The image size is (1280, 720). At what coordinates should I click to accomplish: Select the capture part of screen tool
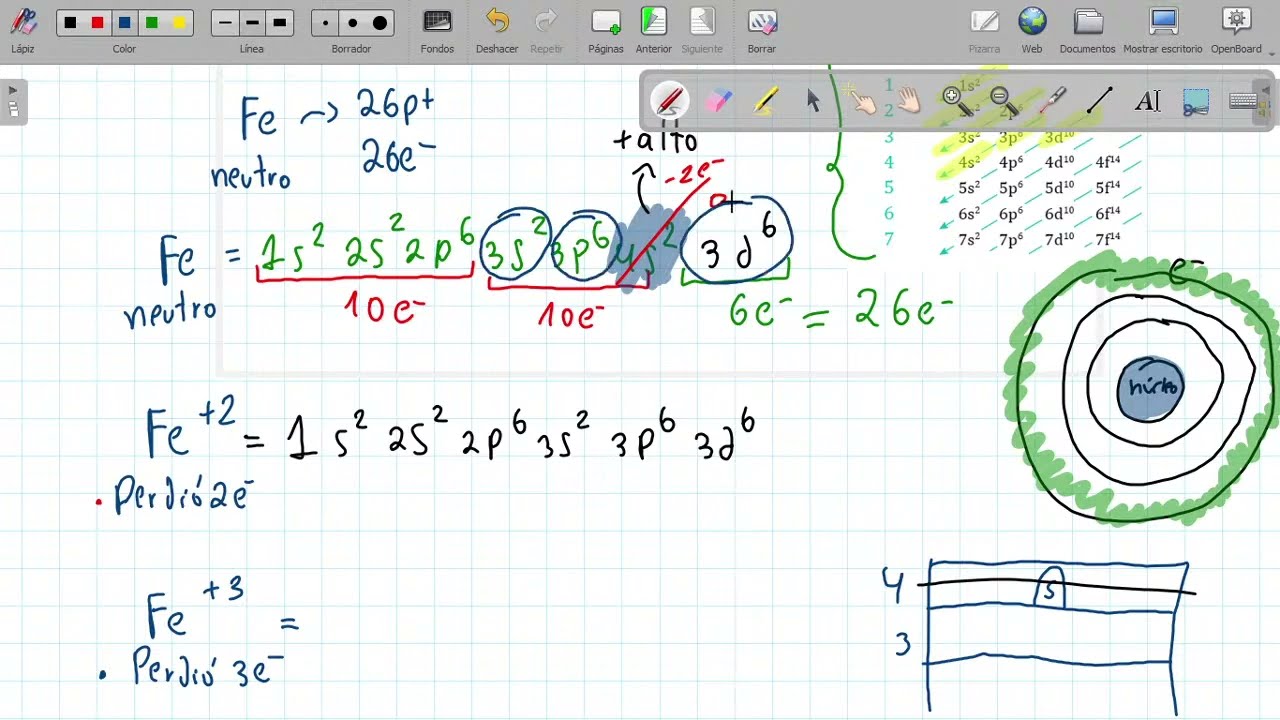(x=1196, y=100)
